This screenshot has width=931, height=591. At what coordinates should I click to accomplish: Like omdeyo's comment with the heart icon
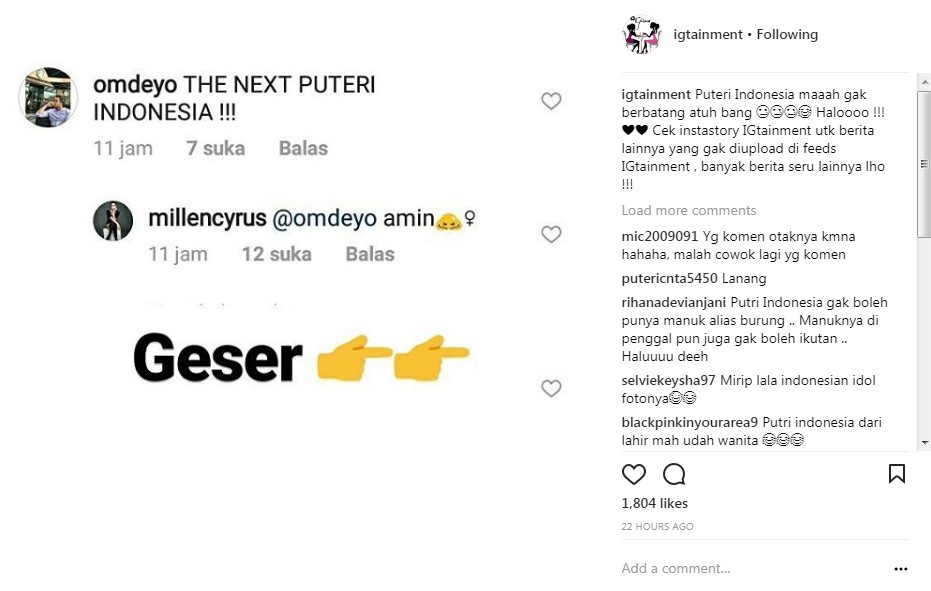tap(551, 100)
